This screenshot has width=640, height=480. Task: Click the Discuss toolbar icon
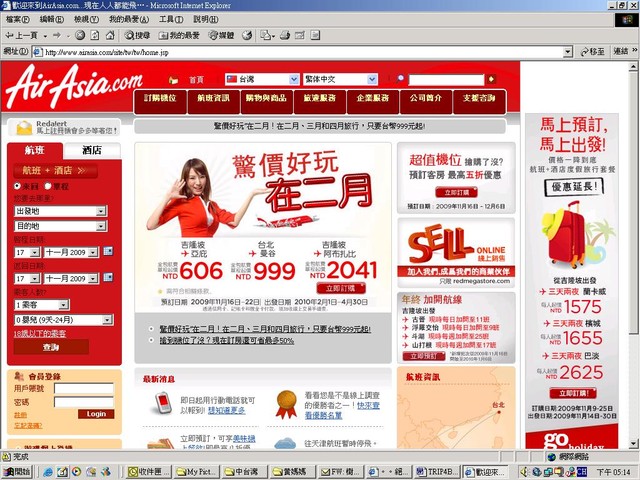(x=315, y=36)
